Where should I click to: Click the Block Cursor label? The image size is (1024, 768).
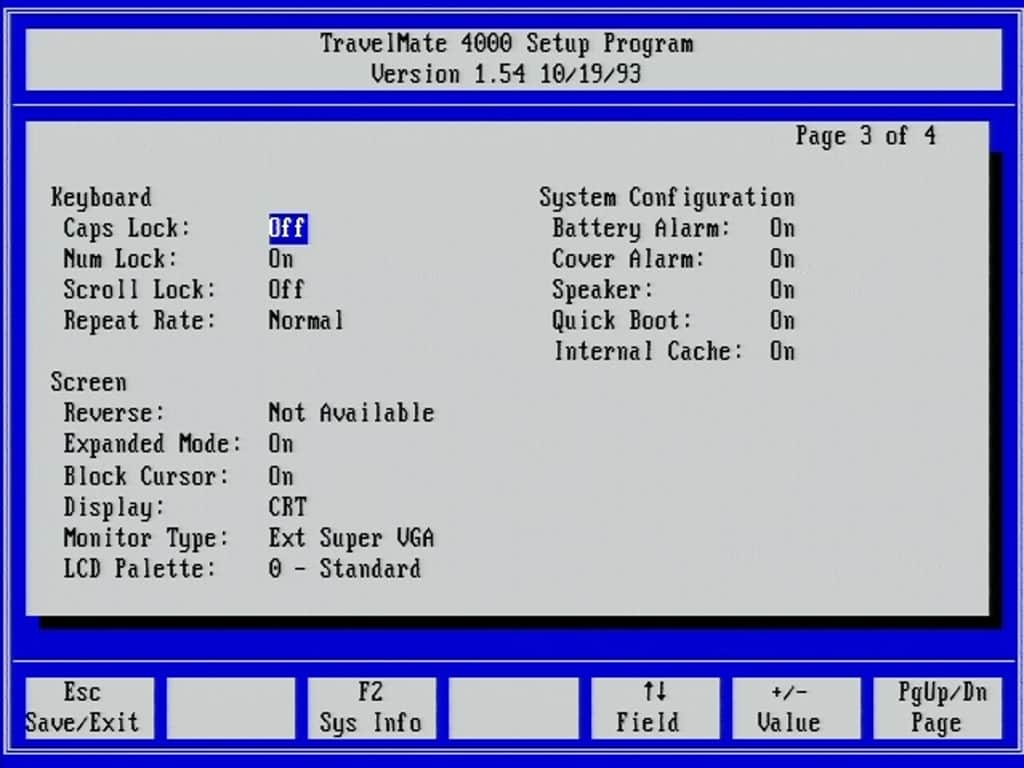click(x=146, y=475)
